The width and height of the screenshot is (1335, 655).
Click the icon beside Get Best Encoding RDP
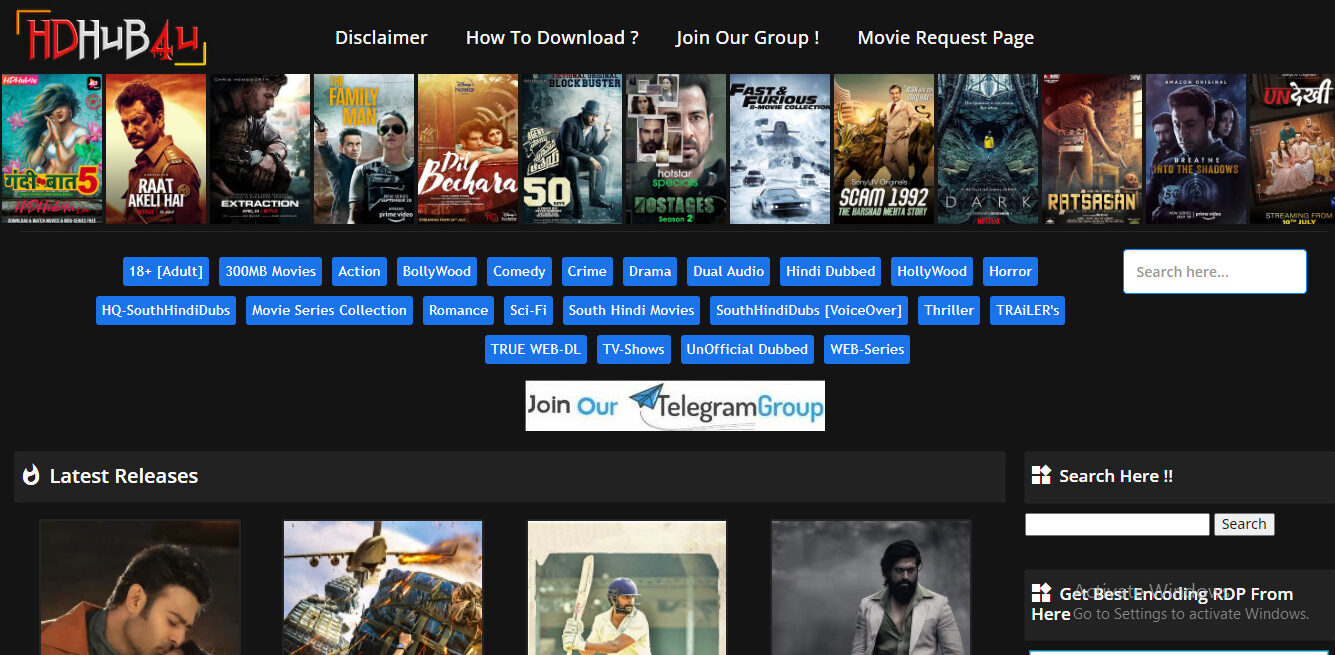pos(1041,593)
